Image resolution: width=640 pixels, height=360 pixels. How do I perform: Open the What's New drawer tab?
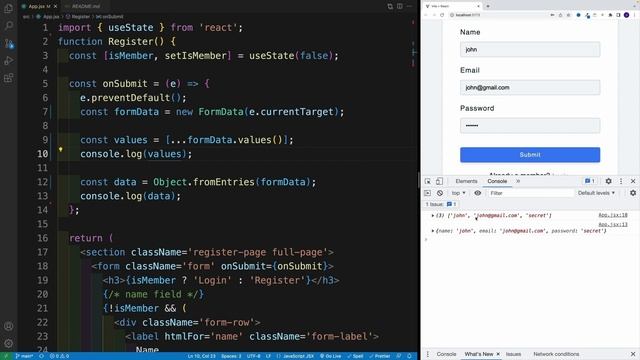pyautogui.click(x=479, y=354)
